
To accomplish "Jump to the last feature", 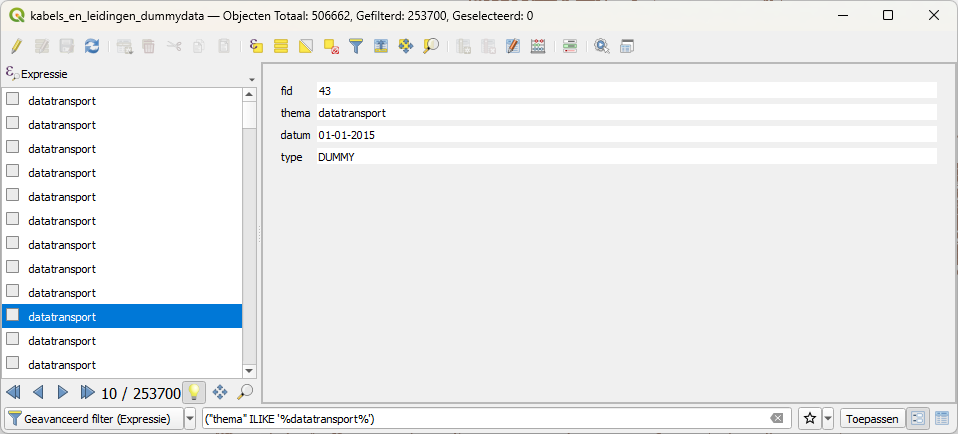I will (87, 392).
